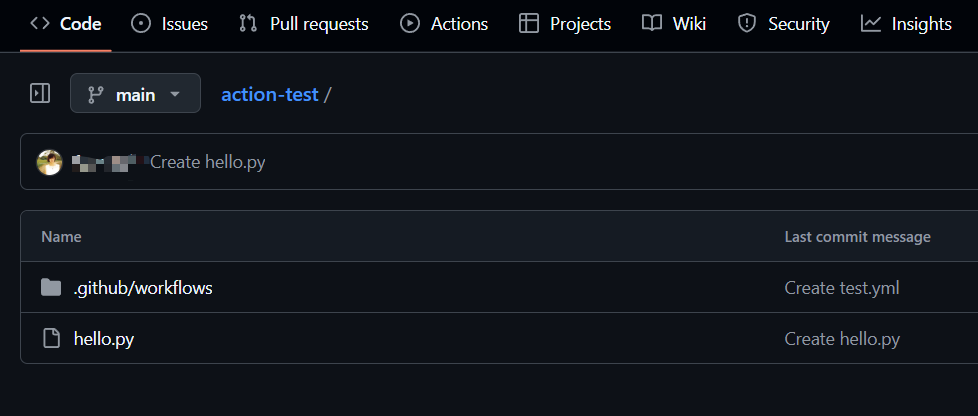This screenshot has height=416, width=978.
Task: Toggle the file tree side panel
Action: [40, 94]
